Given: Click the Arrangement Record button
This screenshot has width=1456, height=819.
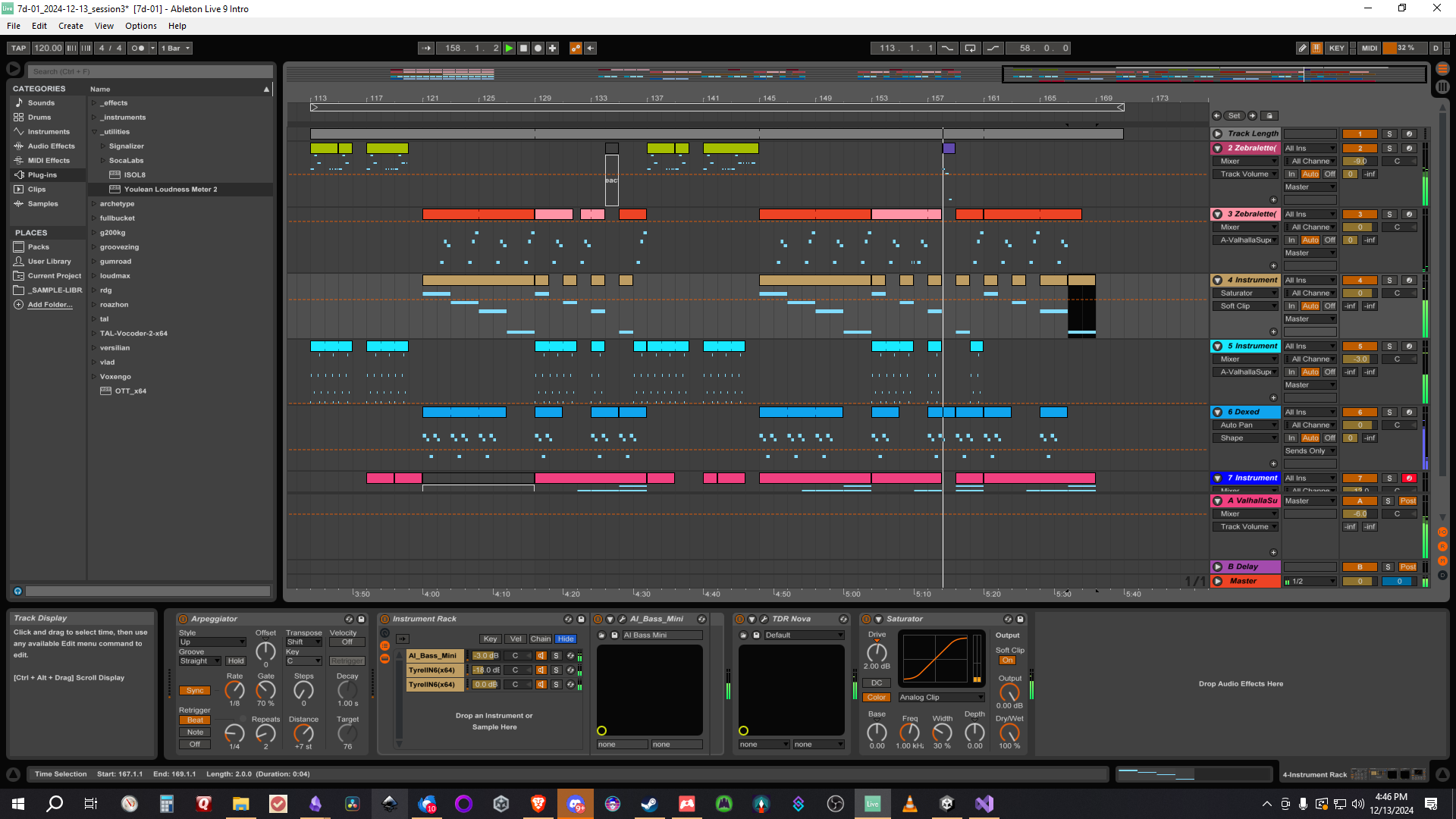Looking at the screenshot, I should tap(538, 48).
